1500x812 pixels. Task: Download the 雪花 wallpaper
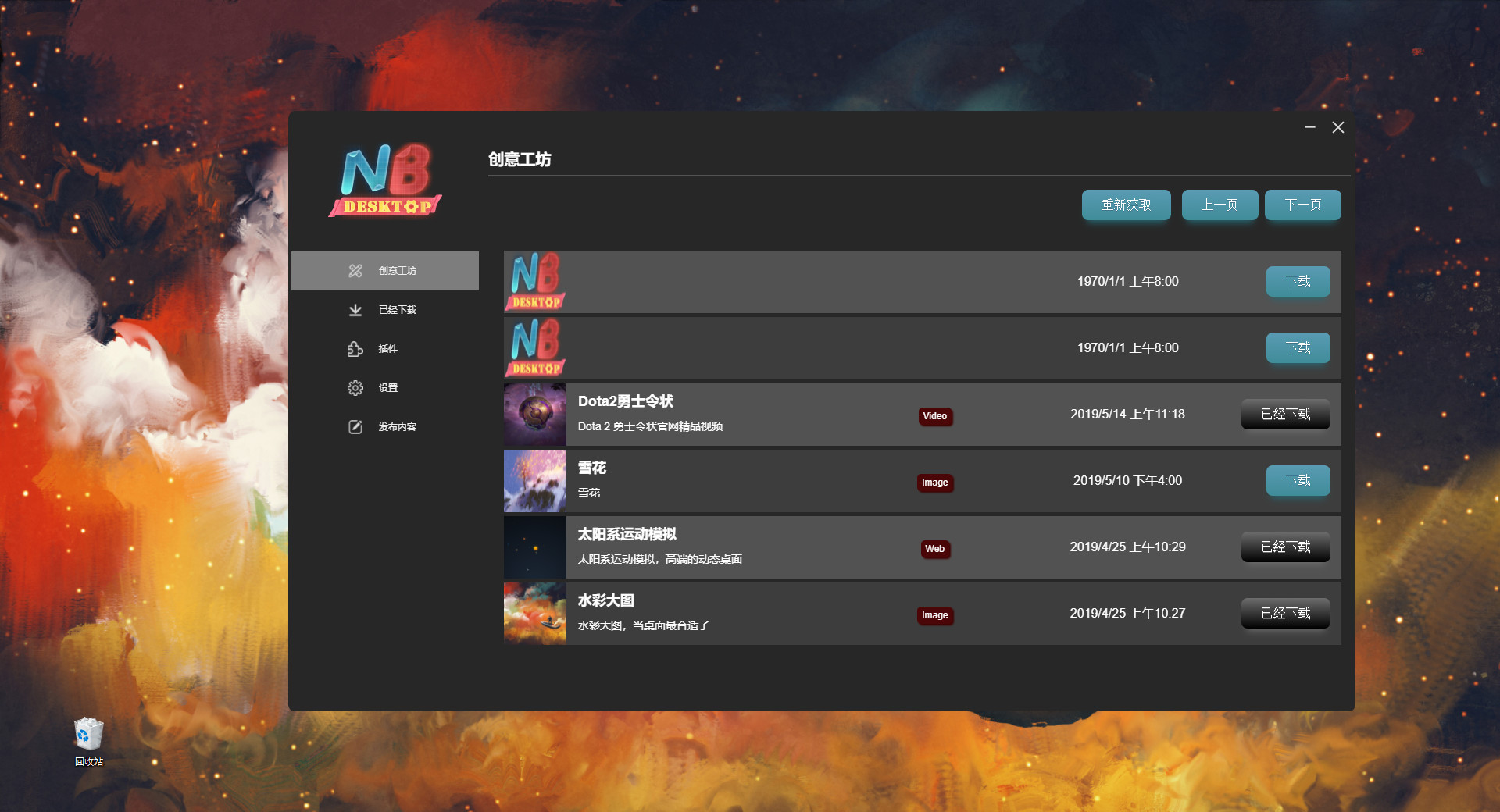1298,481
